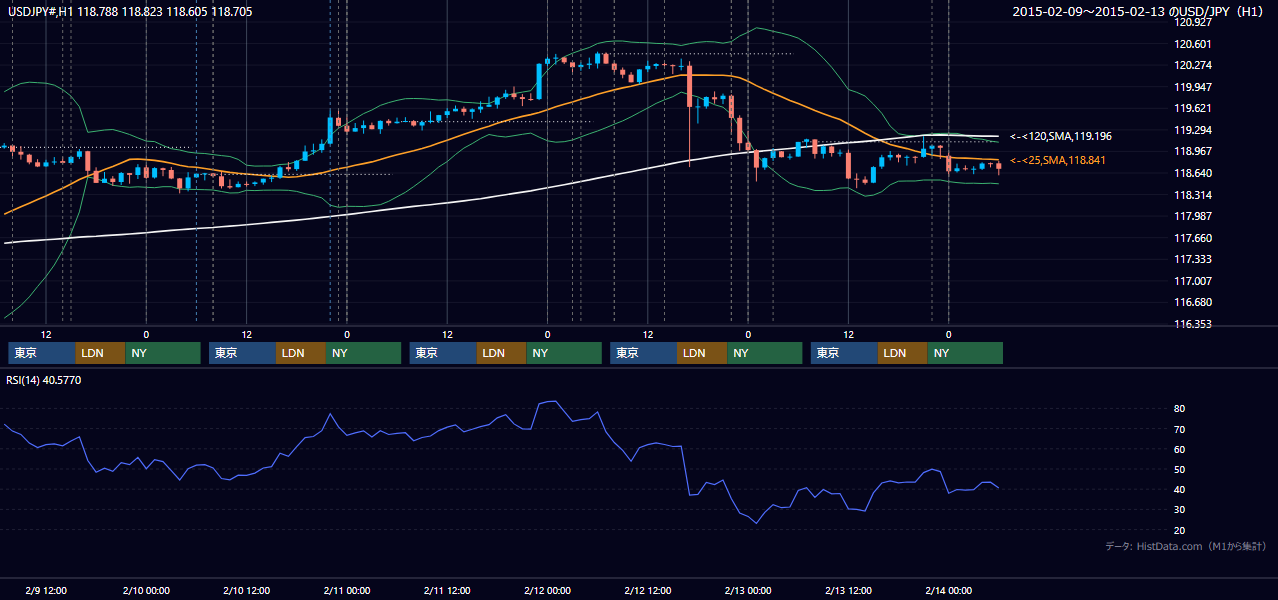Select the 119.621 price axis label
This screenshot has width=1278, height=600.
point(1194,108)
